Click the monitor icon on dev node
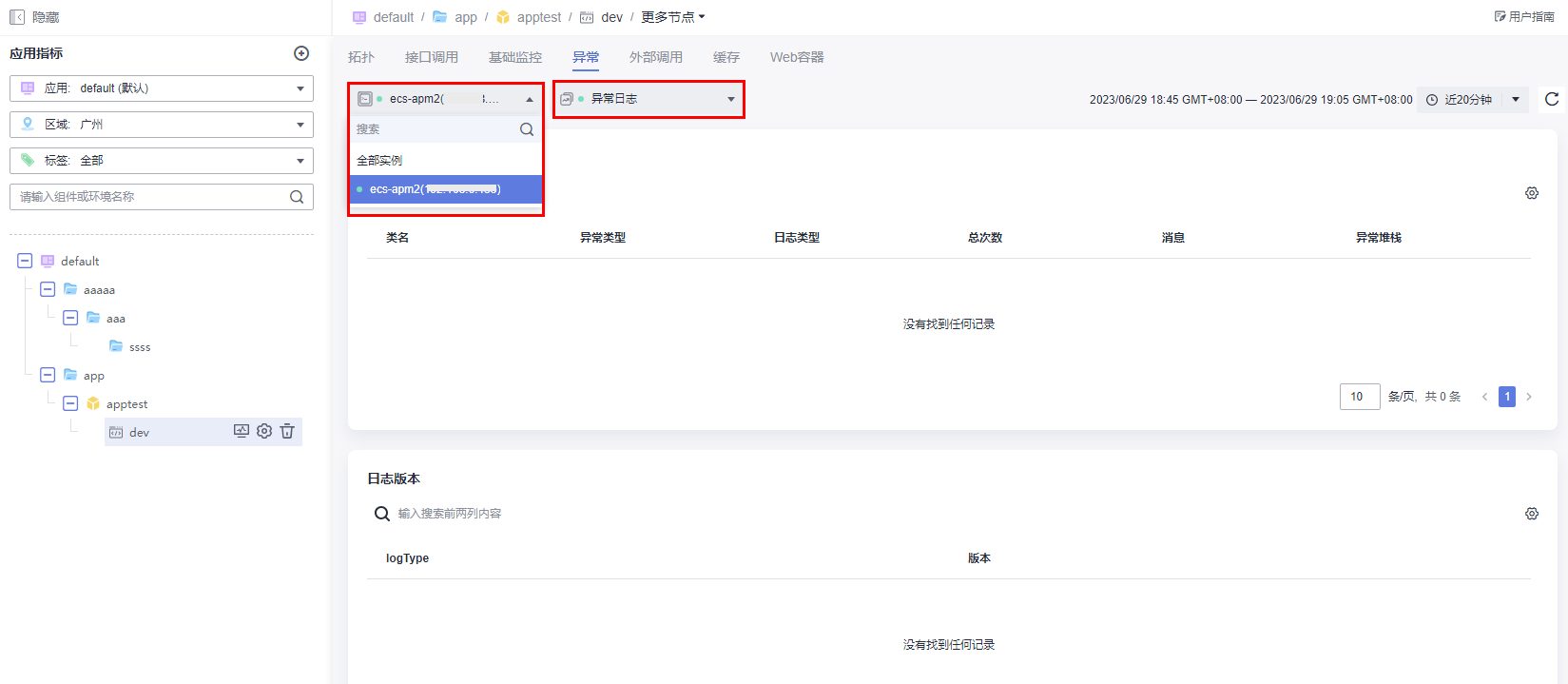Viewport: 1568px width, 684px height. click(242, 431)
